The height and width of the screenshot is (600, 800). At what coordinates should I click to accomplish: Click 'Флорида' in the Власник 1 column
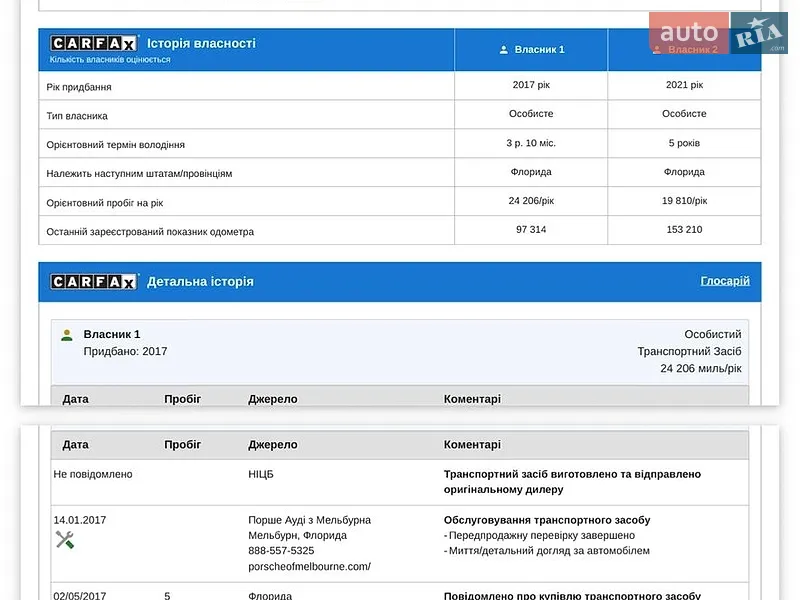[531, 172]
